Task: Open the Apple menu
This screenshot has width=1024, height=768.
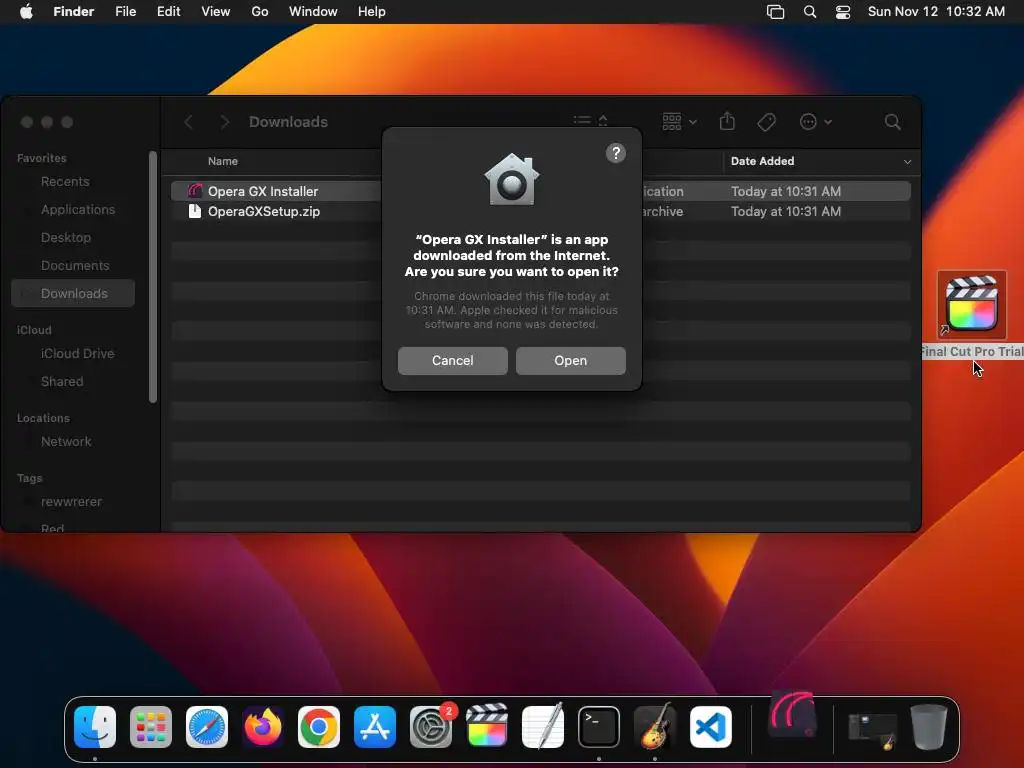Action: click(26, 12)
